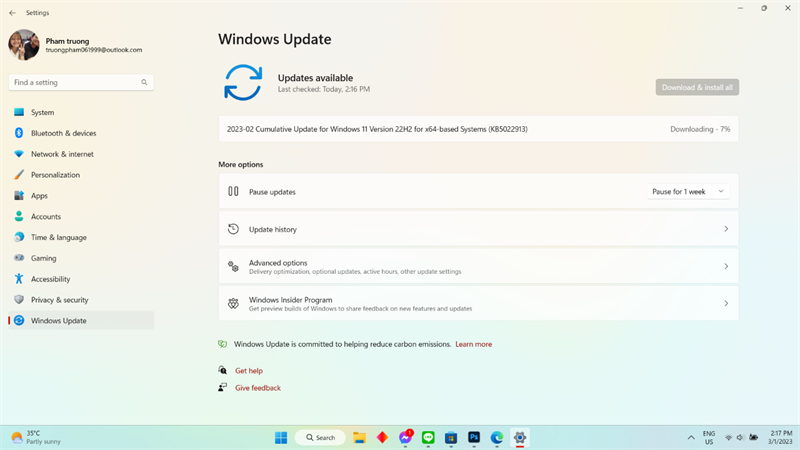Open the red diamond app on taskbar

click(x=382, y=438)
